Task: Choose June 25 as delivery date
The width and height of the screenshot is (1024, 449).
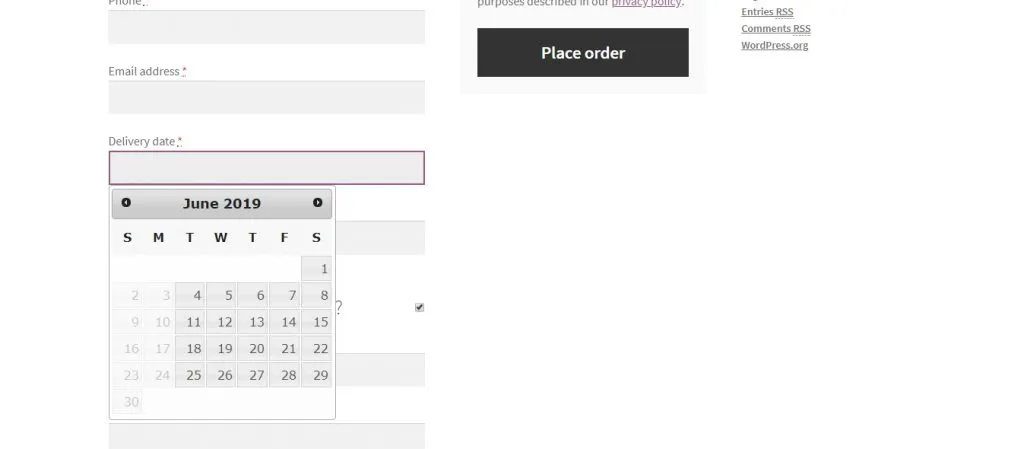Action: [x=190, y=375]
